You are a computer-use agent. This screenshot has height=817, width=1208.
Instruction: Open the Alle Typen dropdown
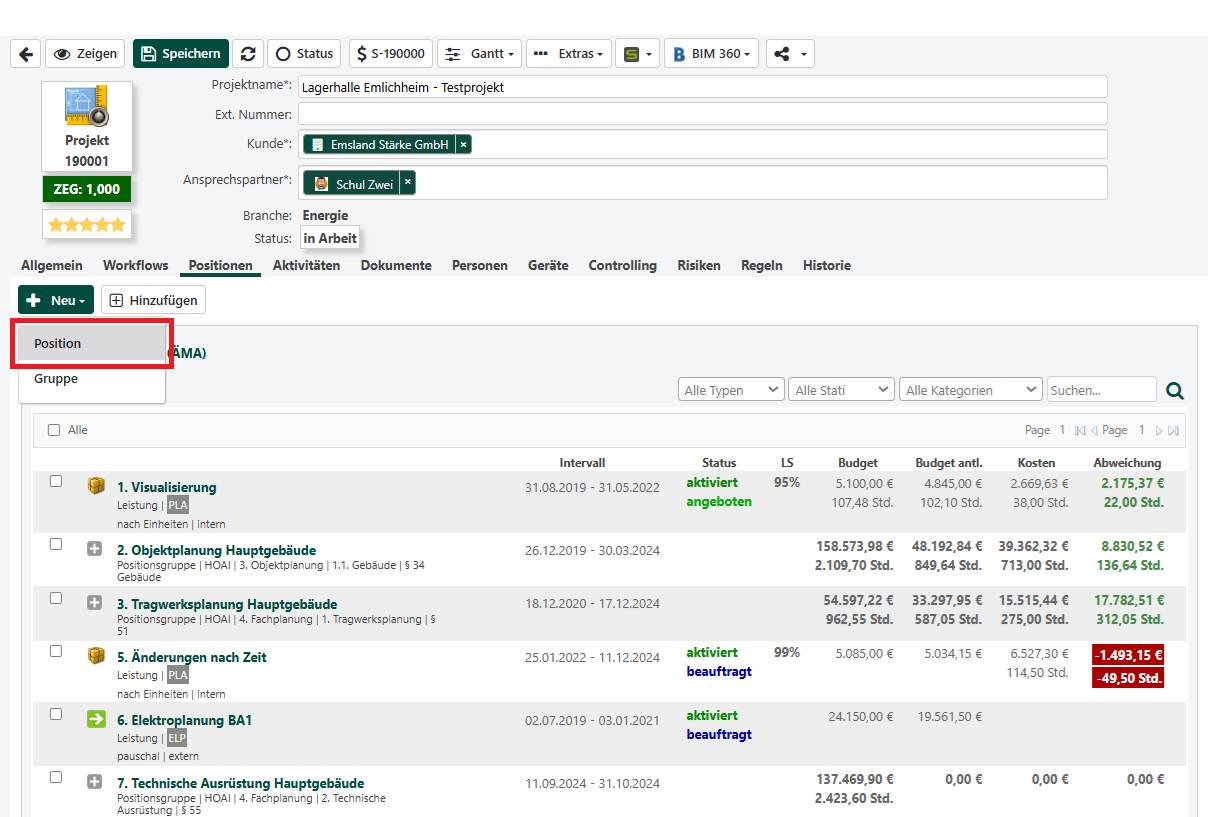coord(731,390)
